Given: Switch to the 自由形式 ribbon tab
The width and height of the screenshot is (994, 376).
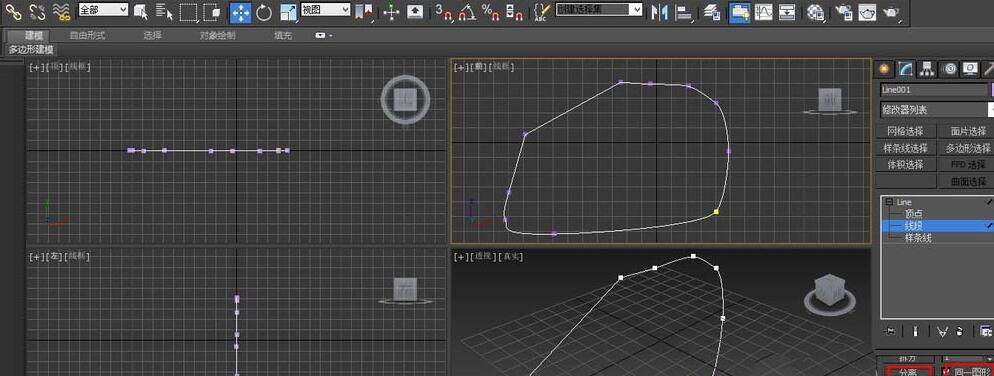Looking at the screenshot, I should [x=87, y=36].
